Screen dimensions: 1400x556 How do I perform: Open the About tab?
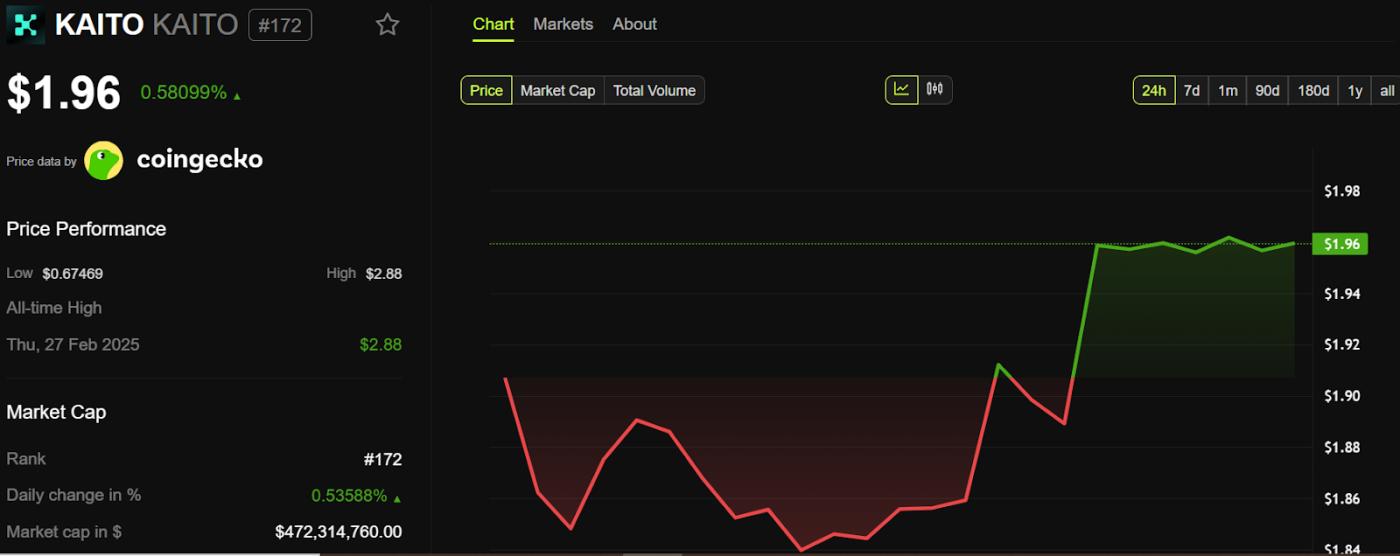[635, 24]
